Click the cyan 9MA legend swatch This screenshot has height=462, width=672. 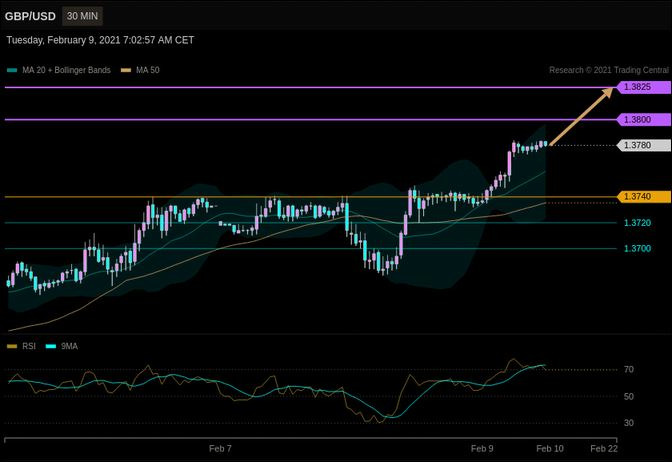click(51, 347)
